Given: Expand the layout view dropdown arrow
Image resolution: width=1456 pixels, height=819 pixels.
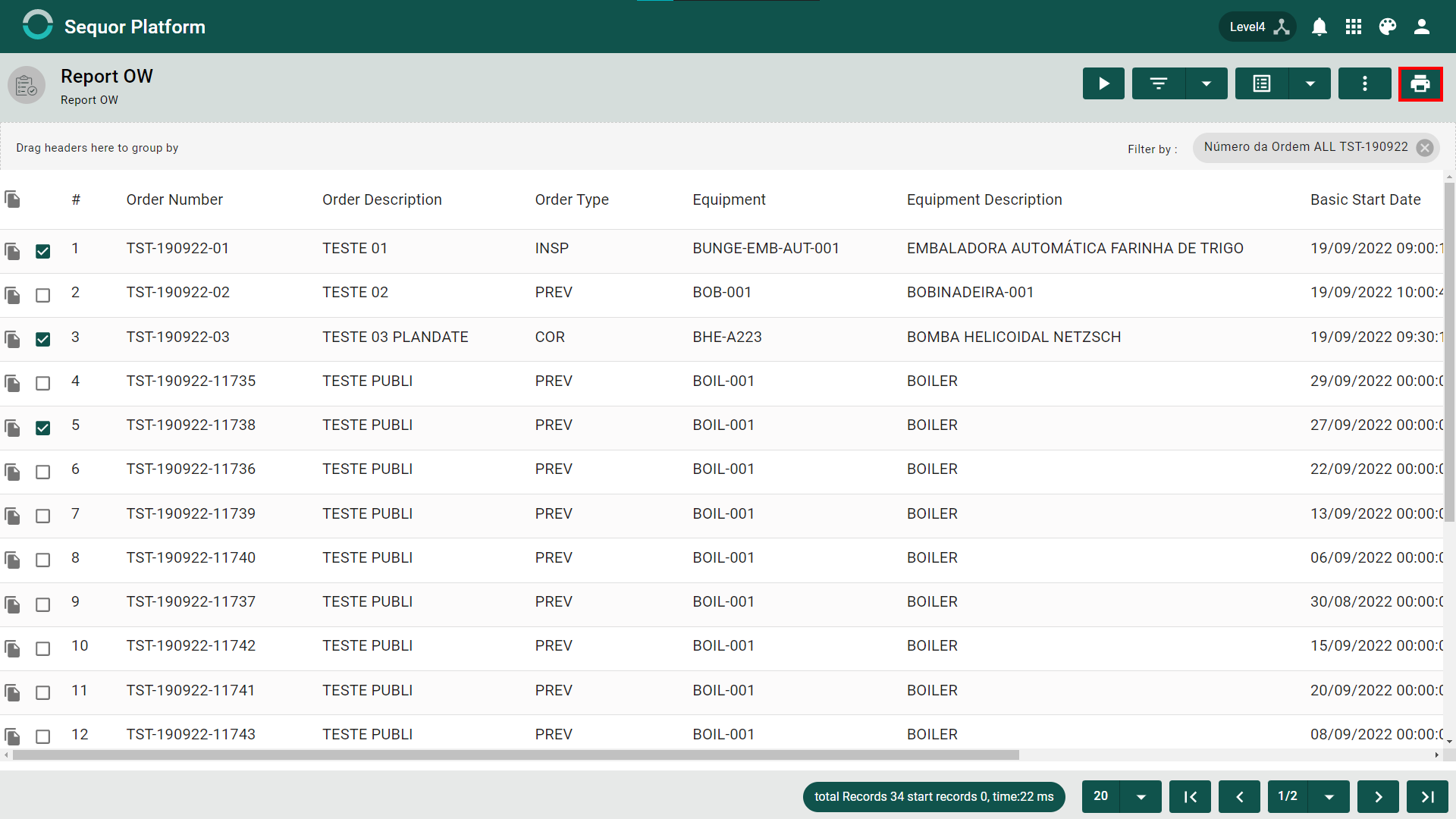Looking at the screenshot, I should (x=1310, y=83).
